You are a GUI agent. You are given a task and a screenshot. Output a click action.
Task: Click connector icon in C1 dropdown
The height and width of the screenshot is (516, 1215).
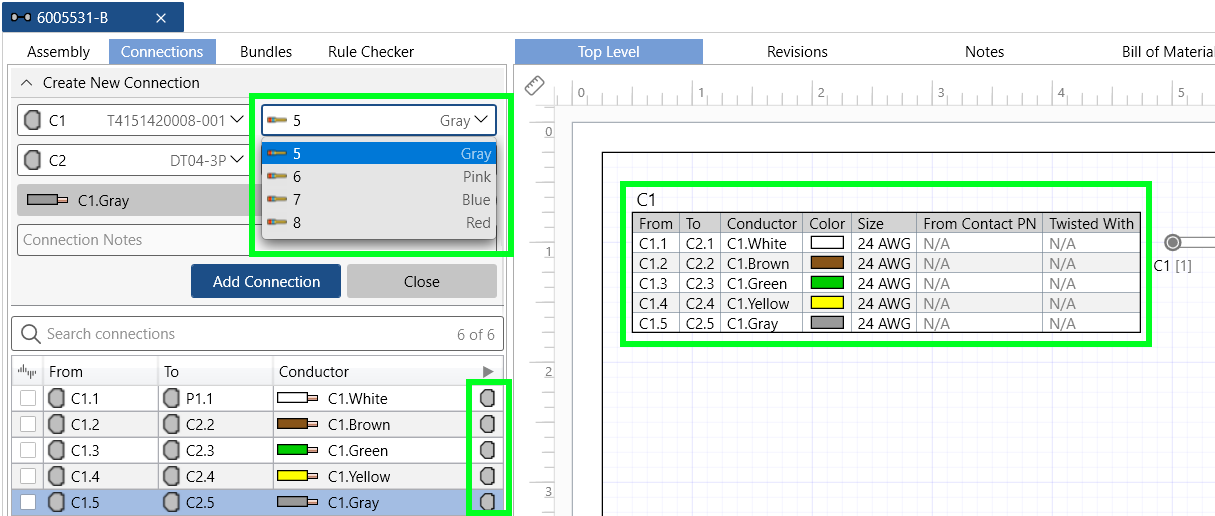pyautogui.click(x=33, y=120)
